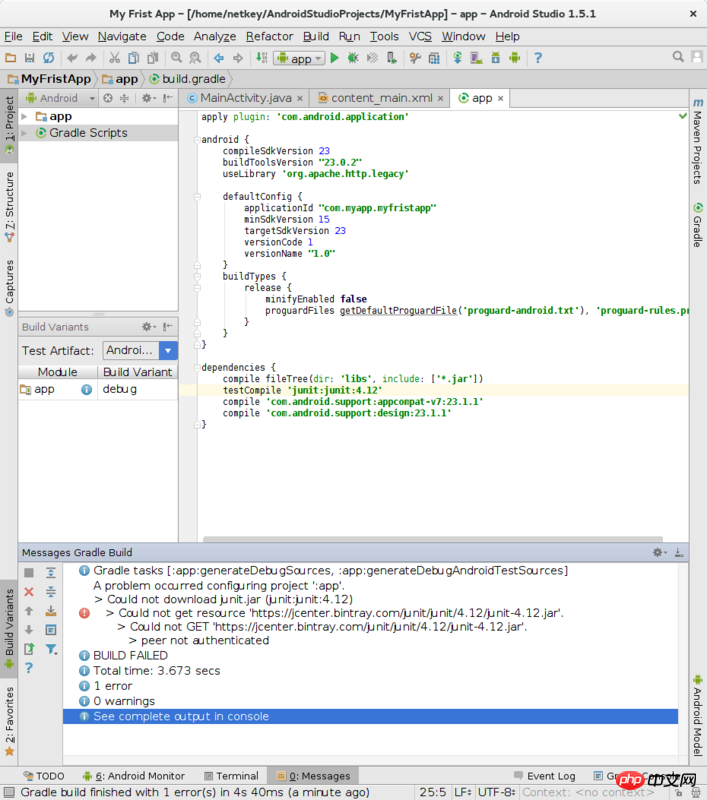Select the debug build variant cell
The height and width of the screenshot is (800, 707).
(138, 389)
